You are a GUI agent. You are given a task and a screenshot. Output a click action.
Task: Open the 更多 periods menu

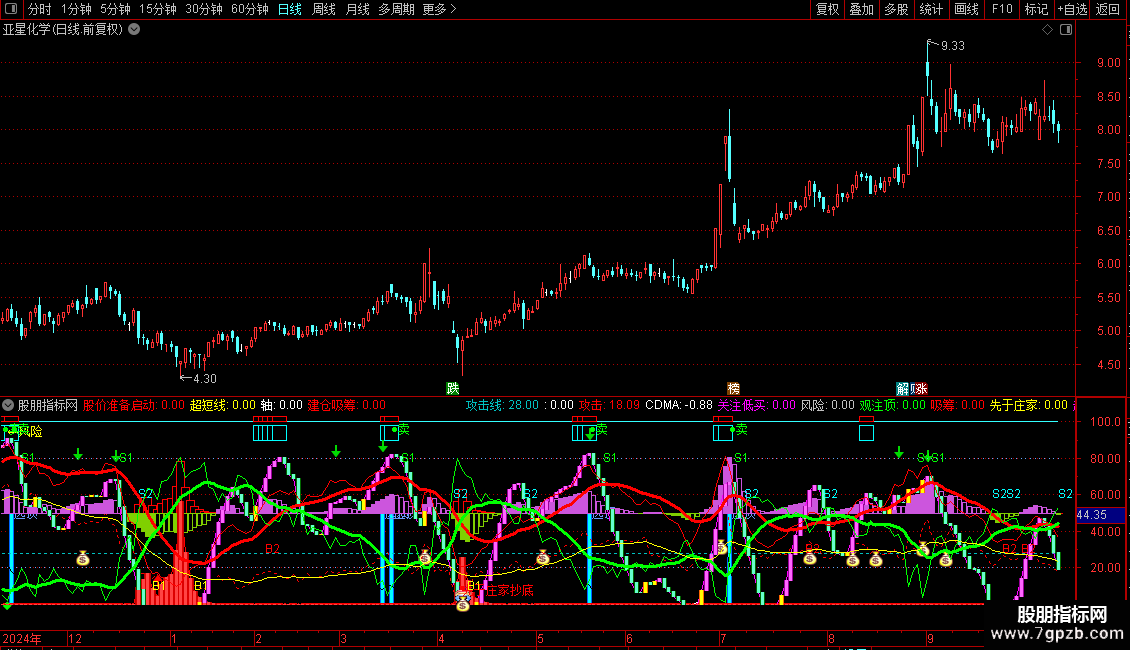(x=439, y=10)
